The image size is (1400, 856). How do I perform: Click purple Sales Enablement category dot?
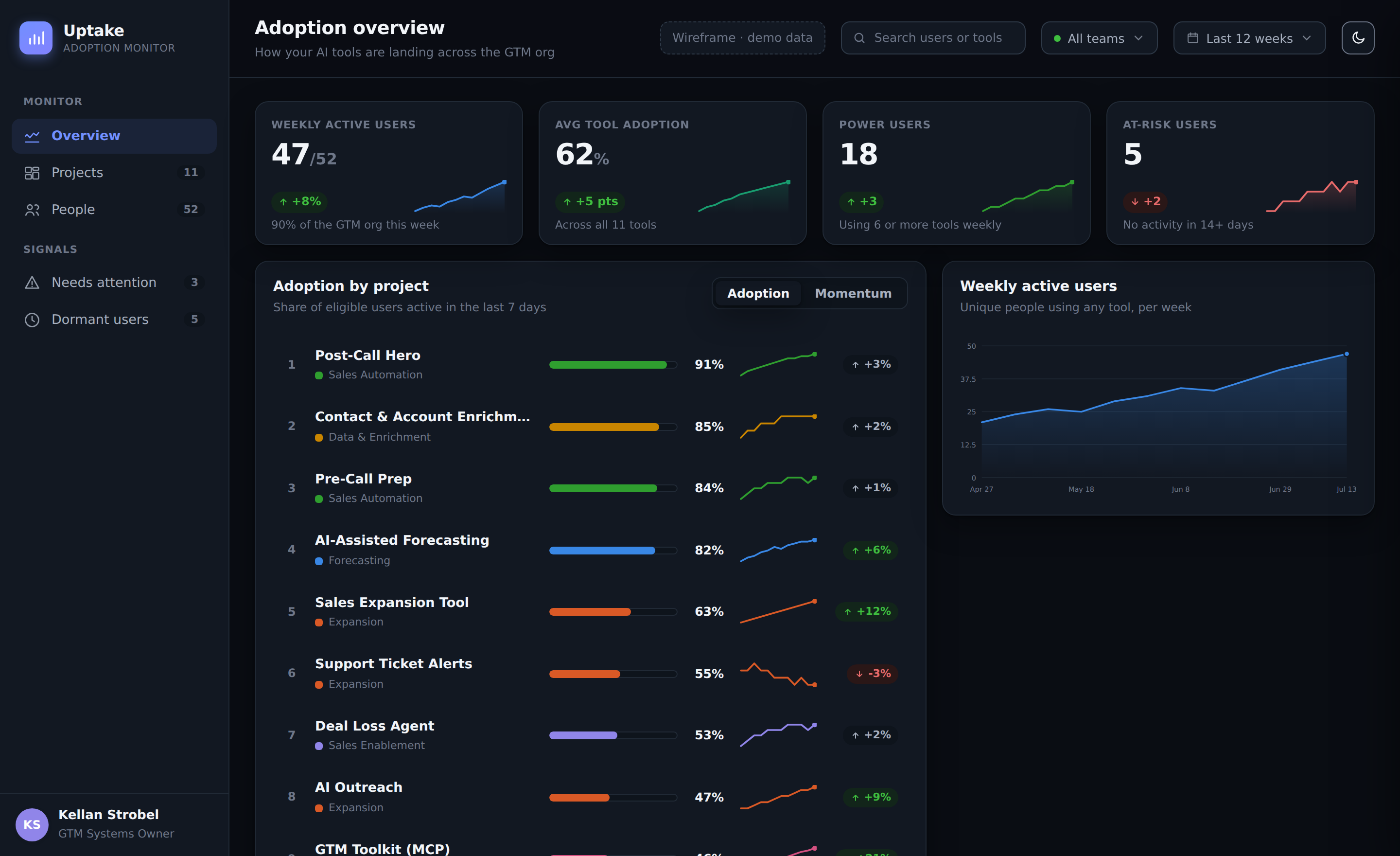pyautogui.click(x=319, y=746)
